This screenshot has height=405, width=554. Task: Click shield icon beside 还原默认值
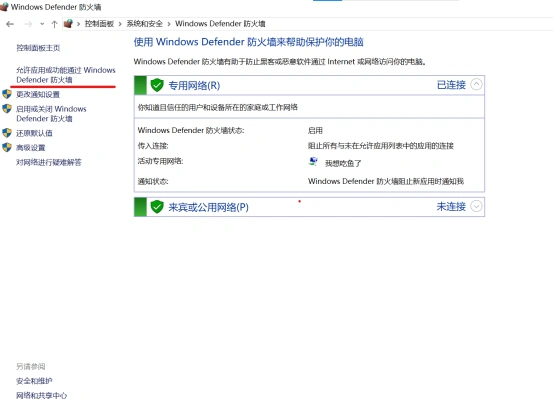click(x=7, y=133)
